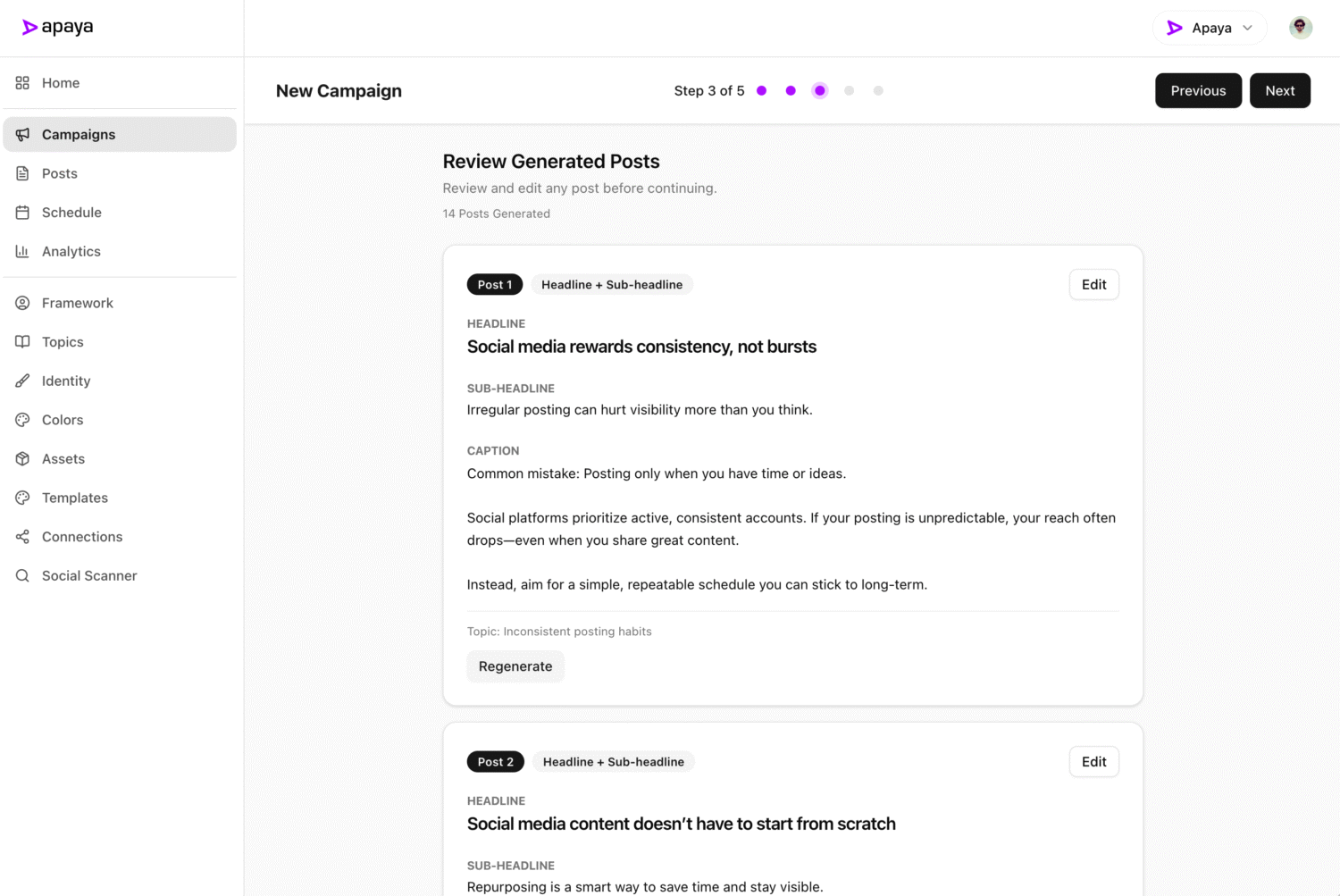
Task: Select the Assets tag icon
Action: pyautogui.click(x=23, y=458)
